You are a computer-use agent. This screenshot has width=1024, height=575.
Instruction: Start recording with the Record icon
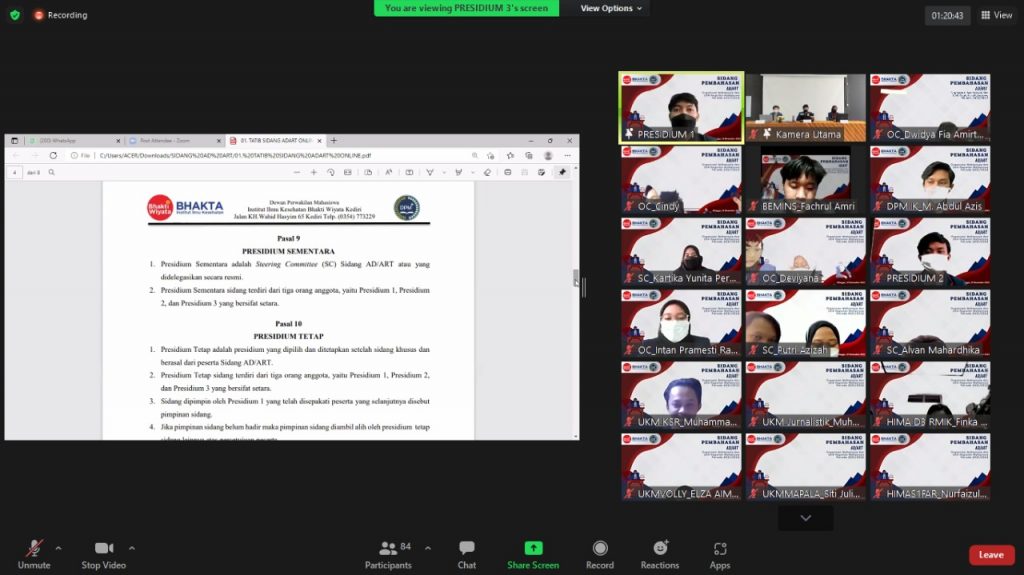tap(600, 549)
